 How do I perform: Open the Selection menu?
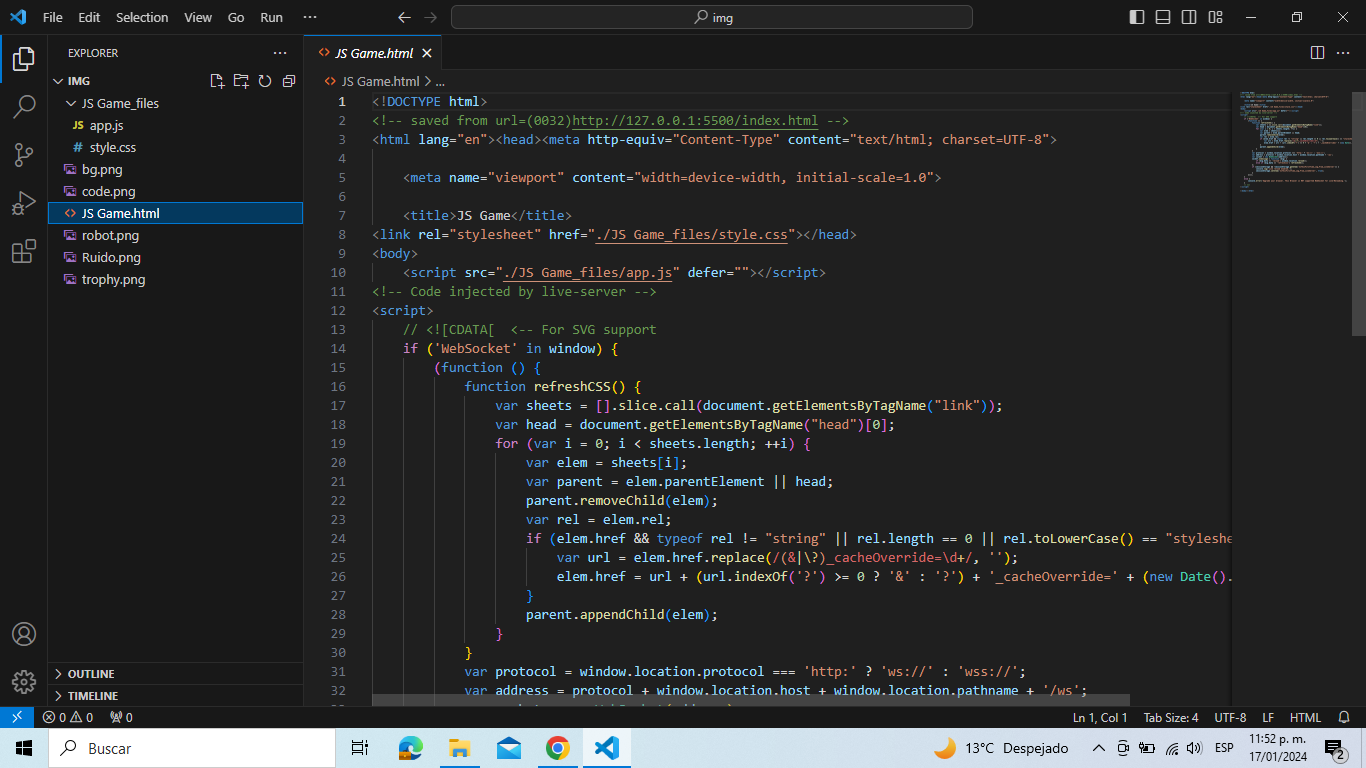[142, 17]
